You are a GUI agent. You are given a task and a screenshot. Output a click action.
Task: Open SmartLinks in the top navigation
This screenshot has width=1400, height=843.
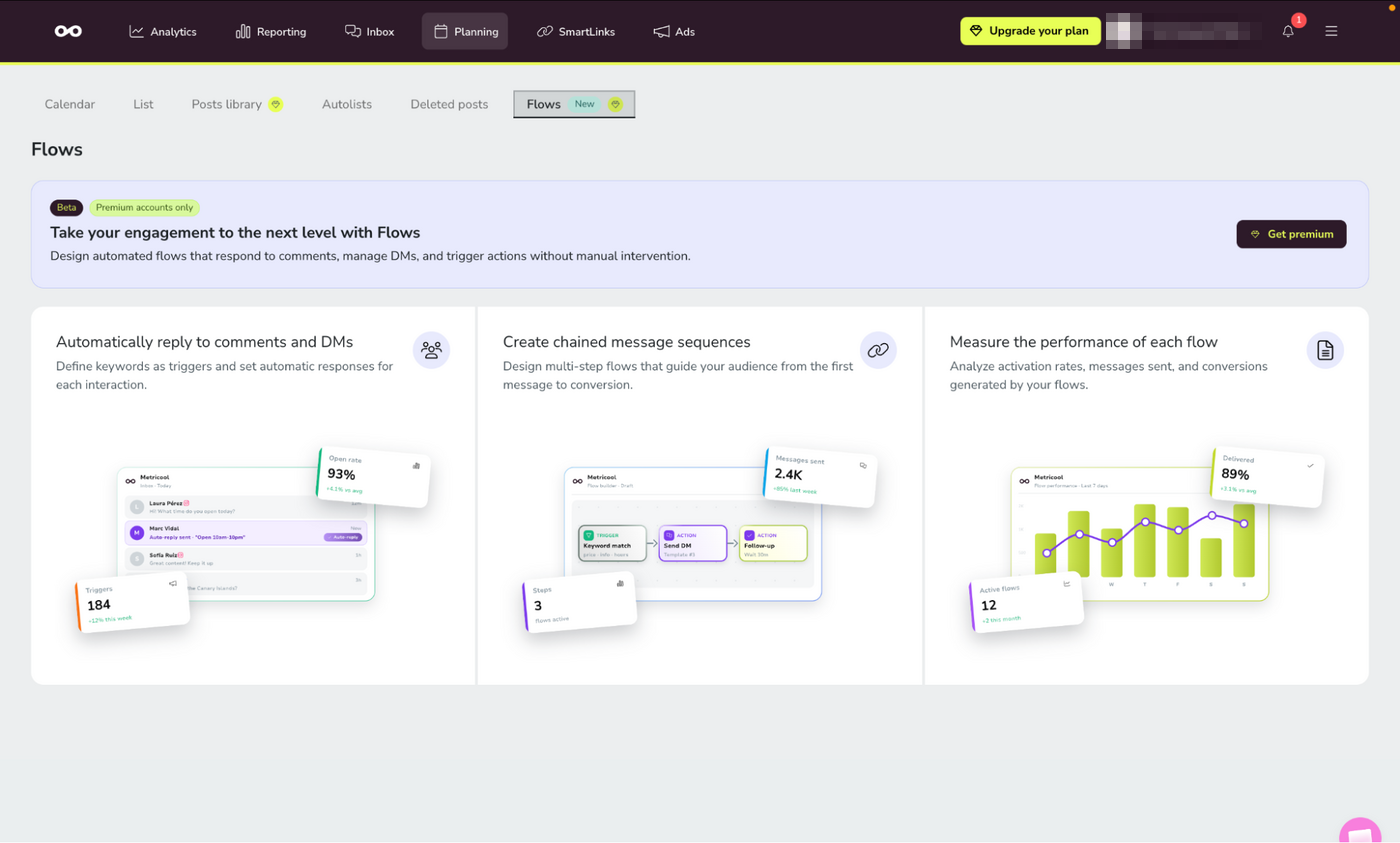576,31
